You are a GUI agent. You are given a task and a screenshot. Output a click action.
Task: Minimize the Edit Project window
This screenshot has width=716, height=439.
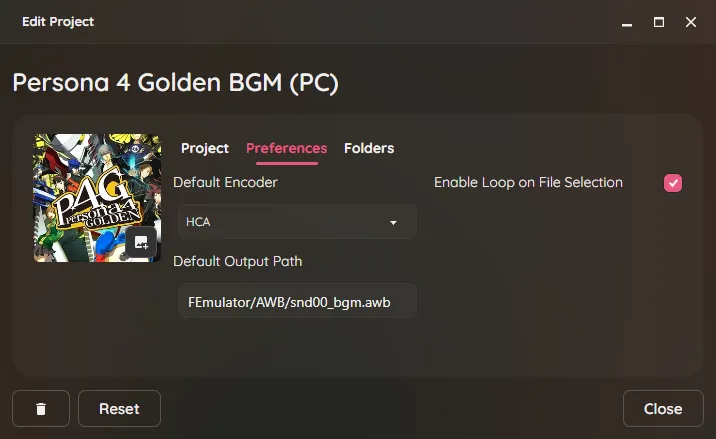[627, 22]
